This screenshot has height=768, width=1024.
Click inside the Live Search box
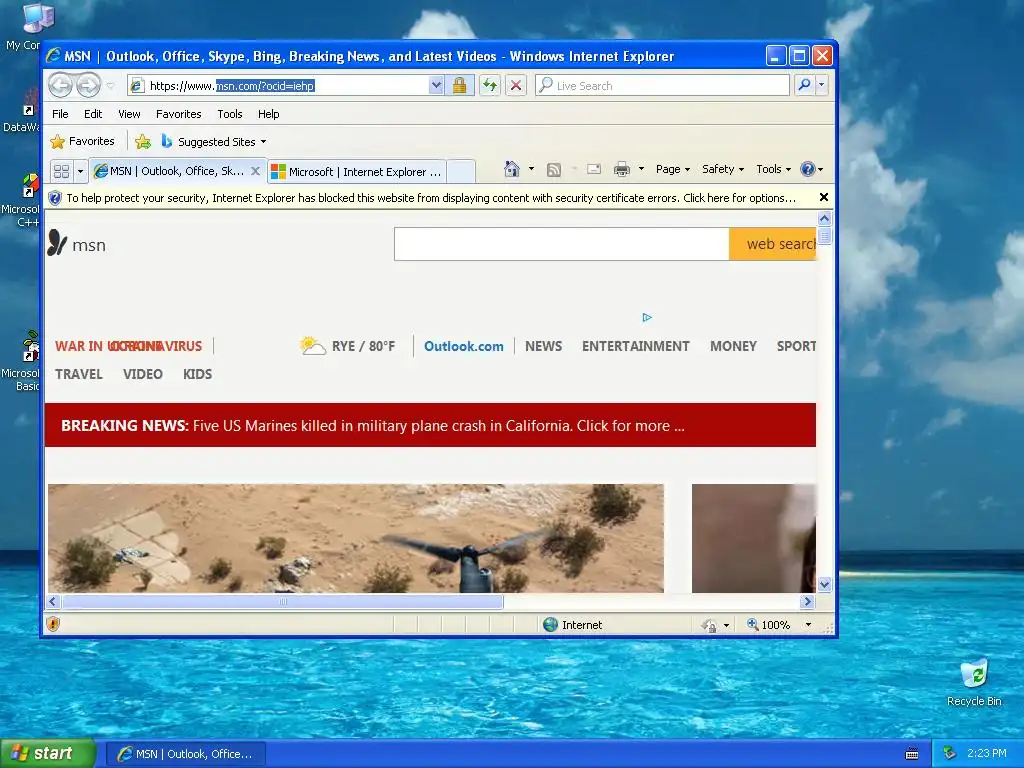click(662, 86)
